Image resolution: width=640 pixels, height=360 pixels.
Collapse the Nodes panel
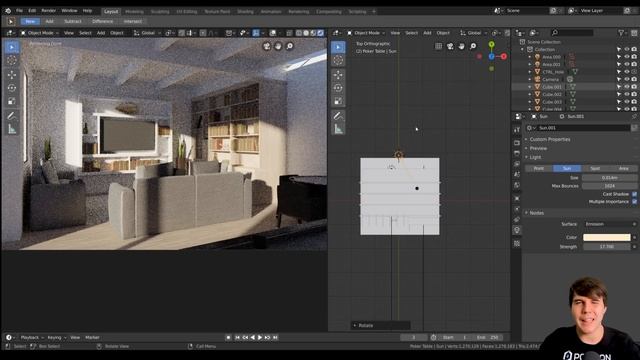536,213
